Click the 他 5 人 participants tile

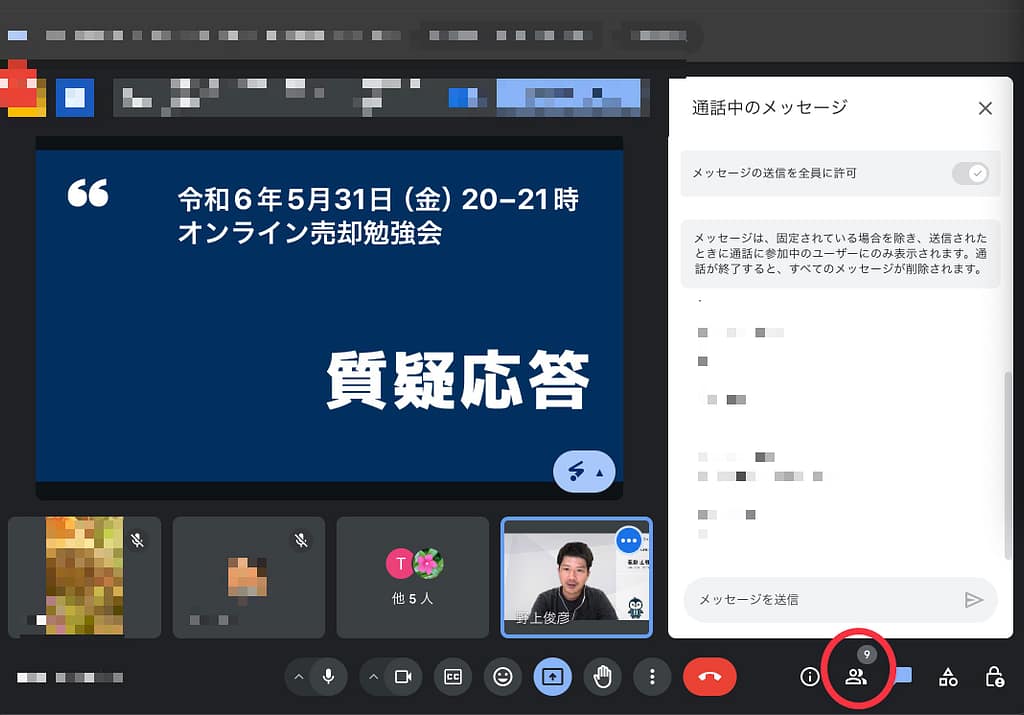tap(412, 577)
